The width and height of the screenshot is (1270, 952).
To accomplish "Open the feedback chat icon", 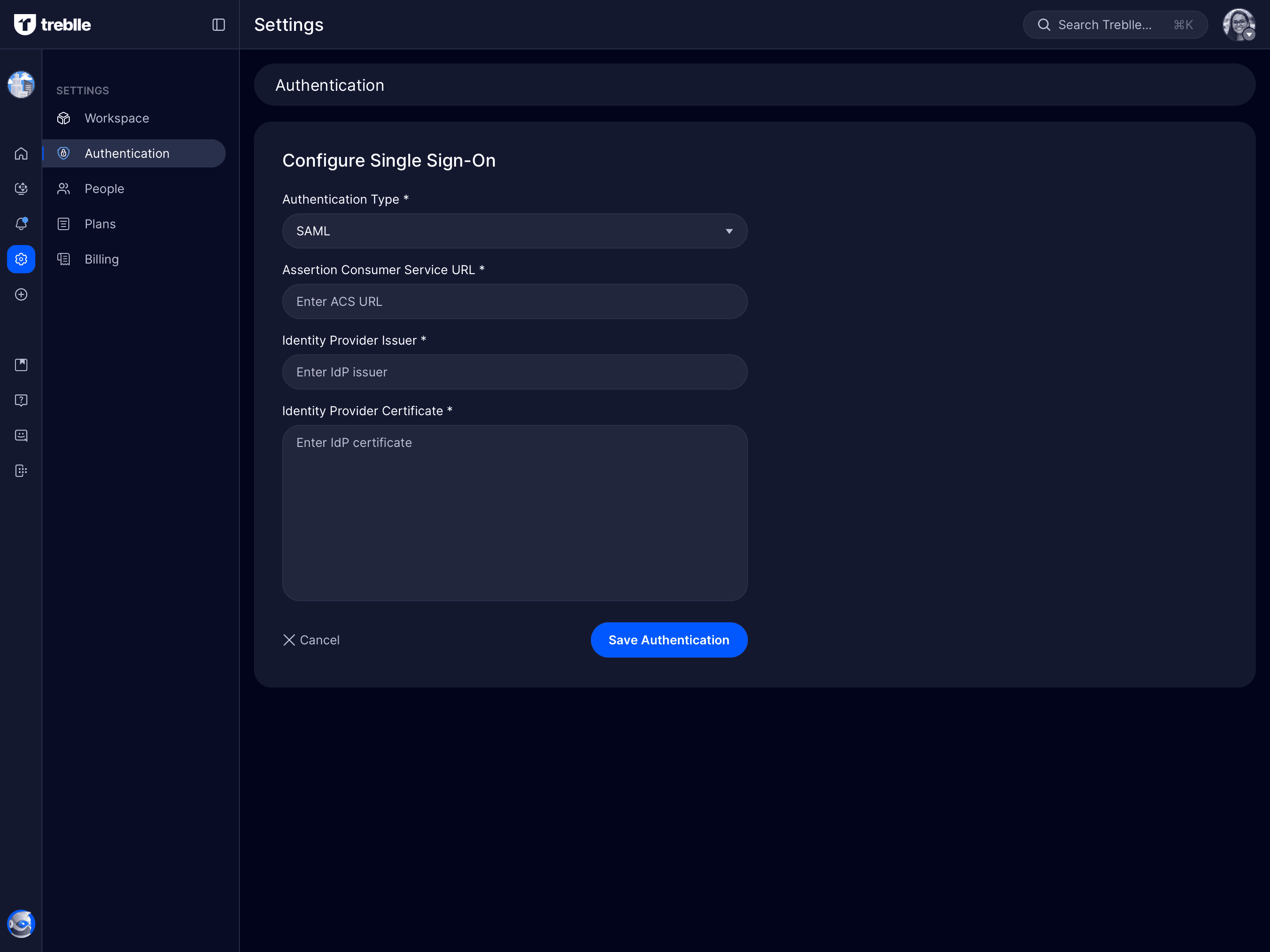I will point(21,435).
